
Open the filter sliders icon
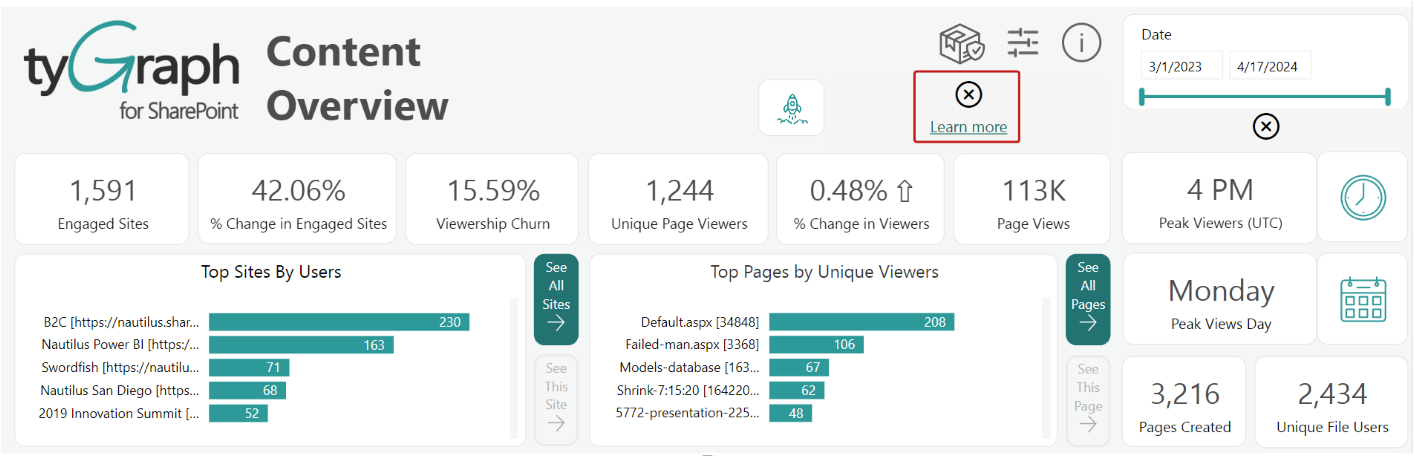[1023, 42]
